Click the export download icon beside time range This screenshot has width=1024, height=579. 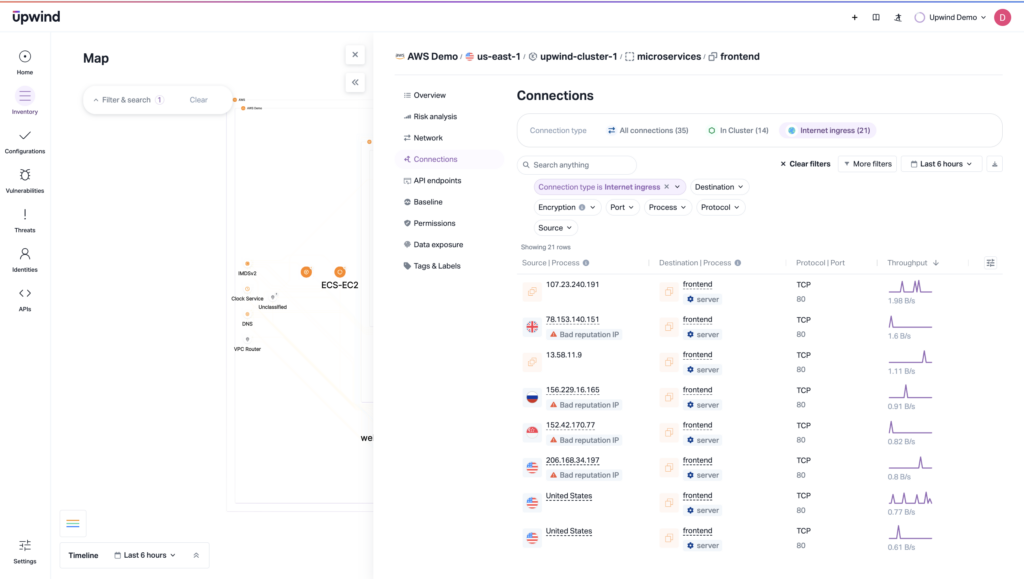[995, 164]
